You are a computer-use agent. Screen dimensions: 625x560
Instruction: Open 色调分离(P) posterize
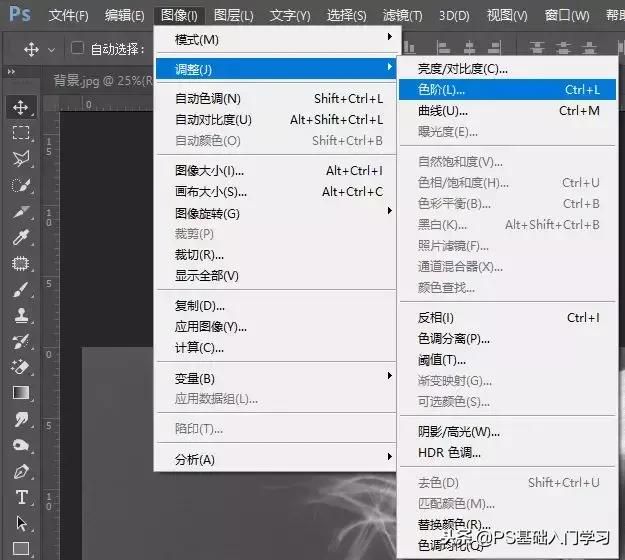point(507,339)
